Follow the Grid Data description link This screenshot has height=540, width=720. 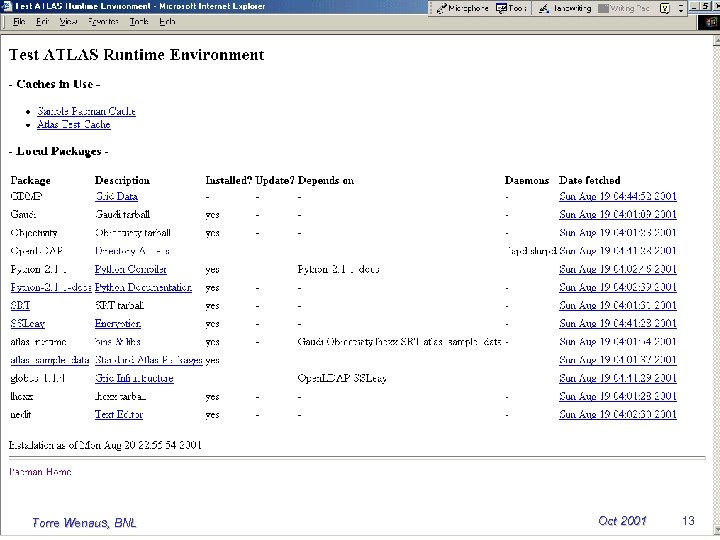(x=117, y=197)
